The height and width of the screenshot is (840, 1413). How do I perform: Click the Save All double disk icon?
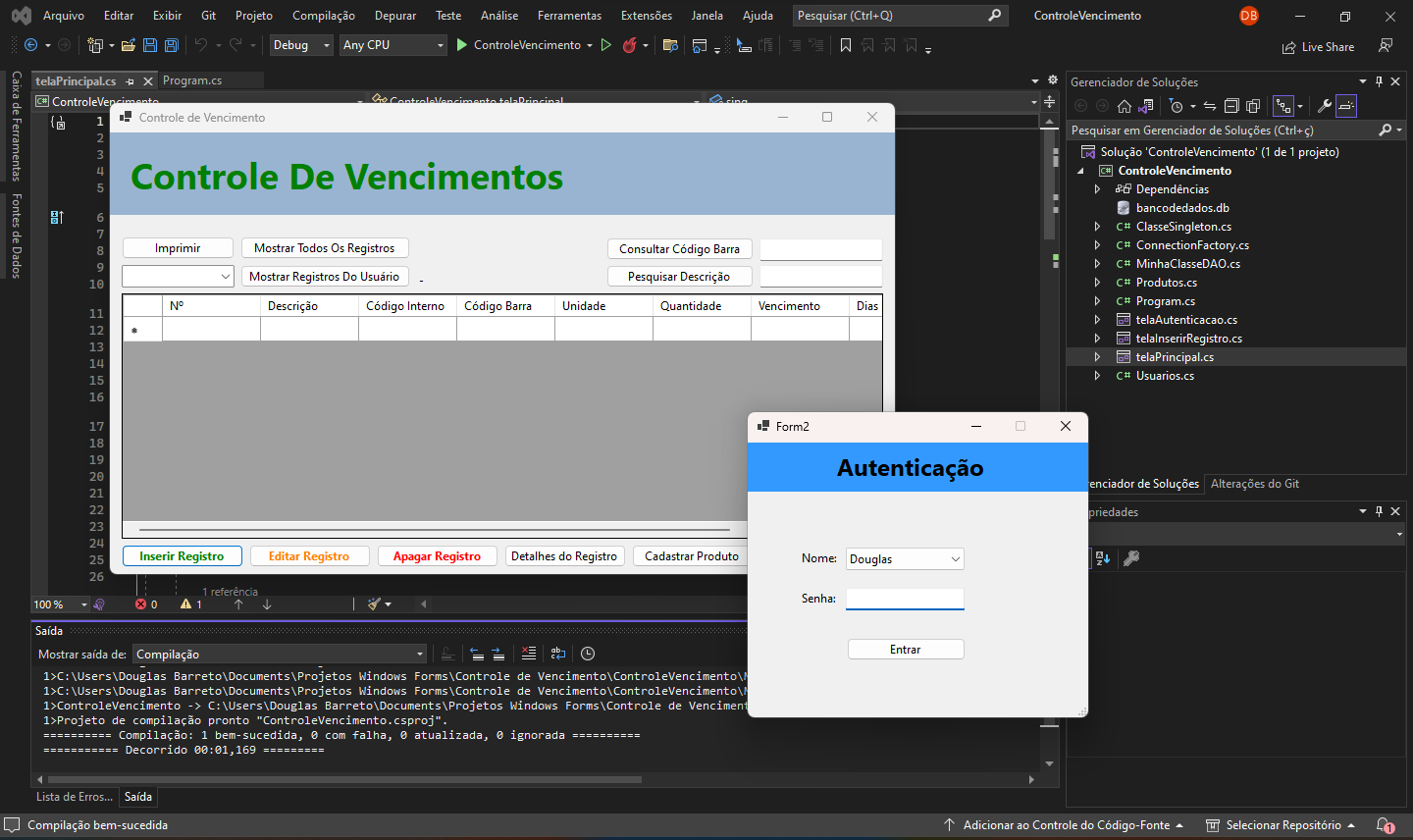172,45
